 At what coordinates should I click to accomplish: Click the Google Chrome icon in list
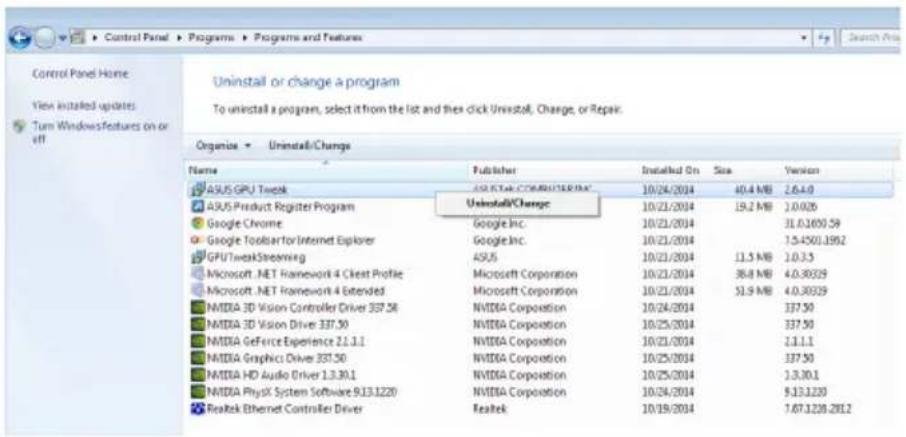(198, 223)
